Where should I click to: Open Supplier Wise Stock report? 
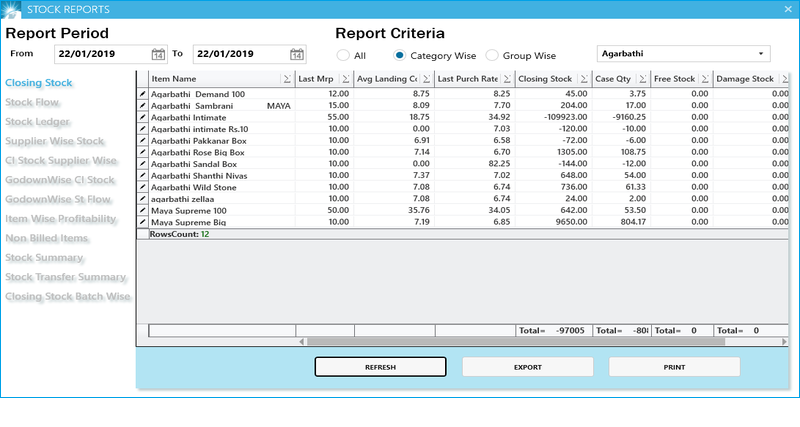point(55,141)
